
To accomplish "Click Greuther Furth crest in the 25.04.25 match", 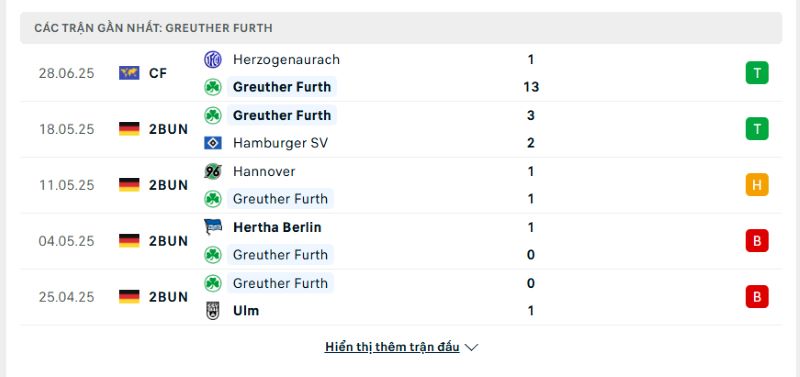I will 213,283.
